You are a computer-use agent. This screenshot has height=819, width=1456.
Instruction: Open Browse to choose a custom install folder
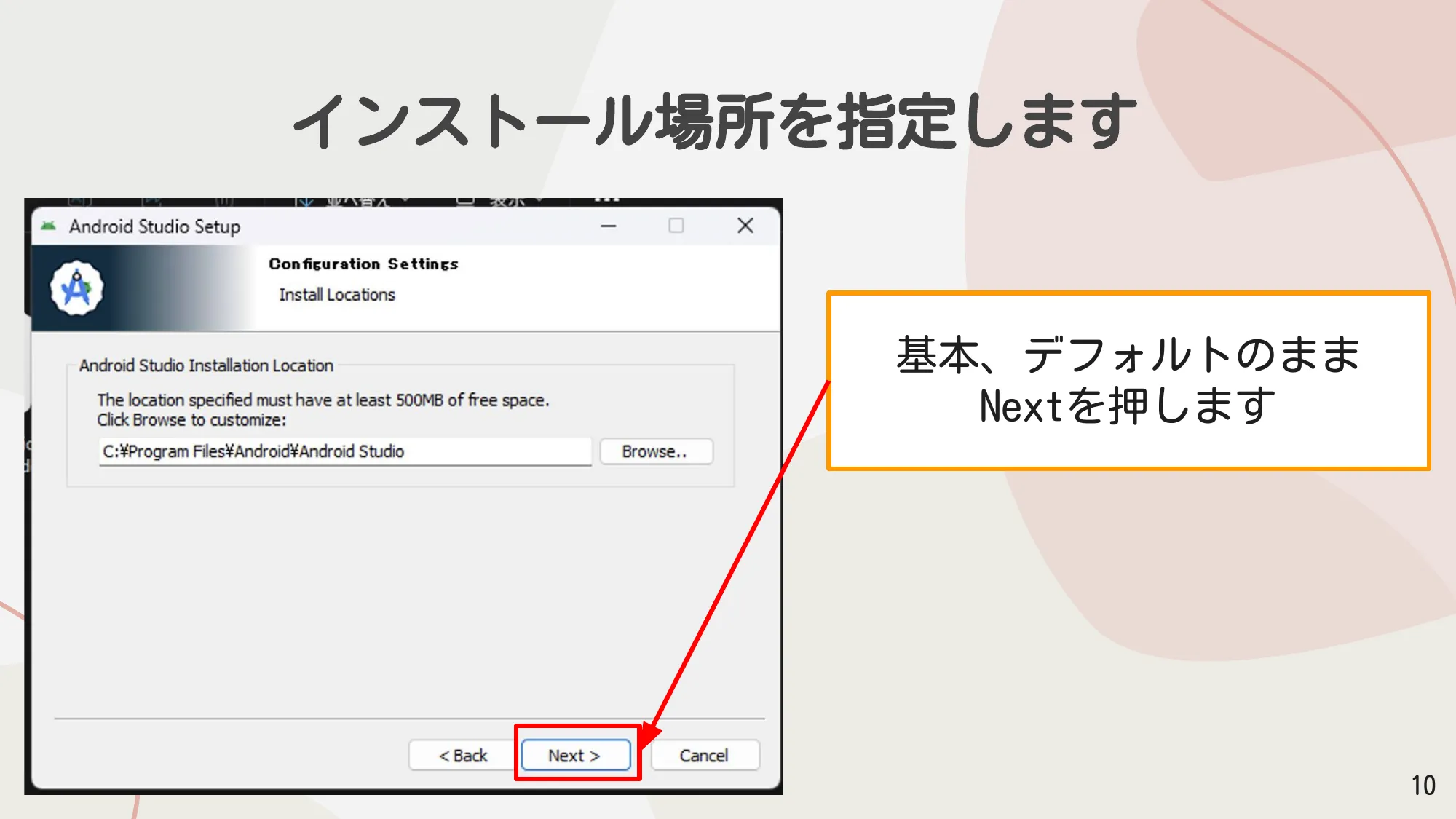[x=655, y=451]
